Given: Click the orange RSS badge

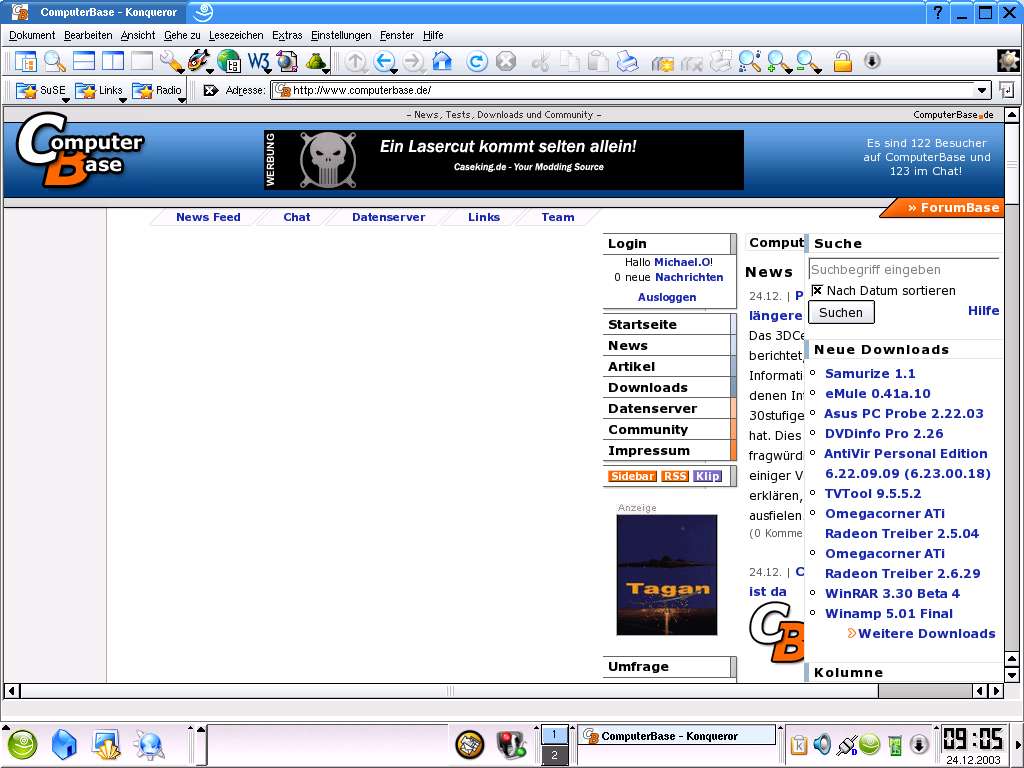Looking at the screenshot, I should (675, 476).
